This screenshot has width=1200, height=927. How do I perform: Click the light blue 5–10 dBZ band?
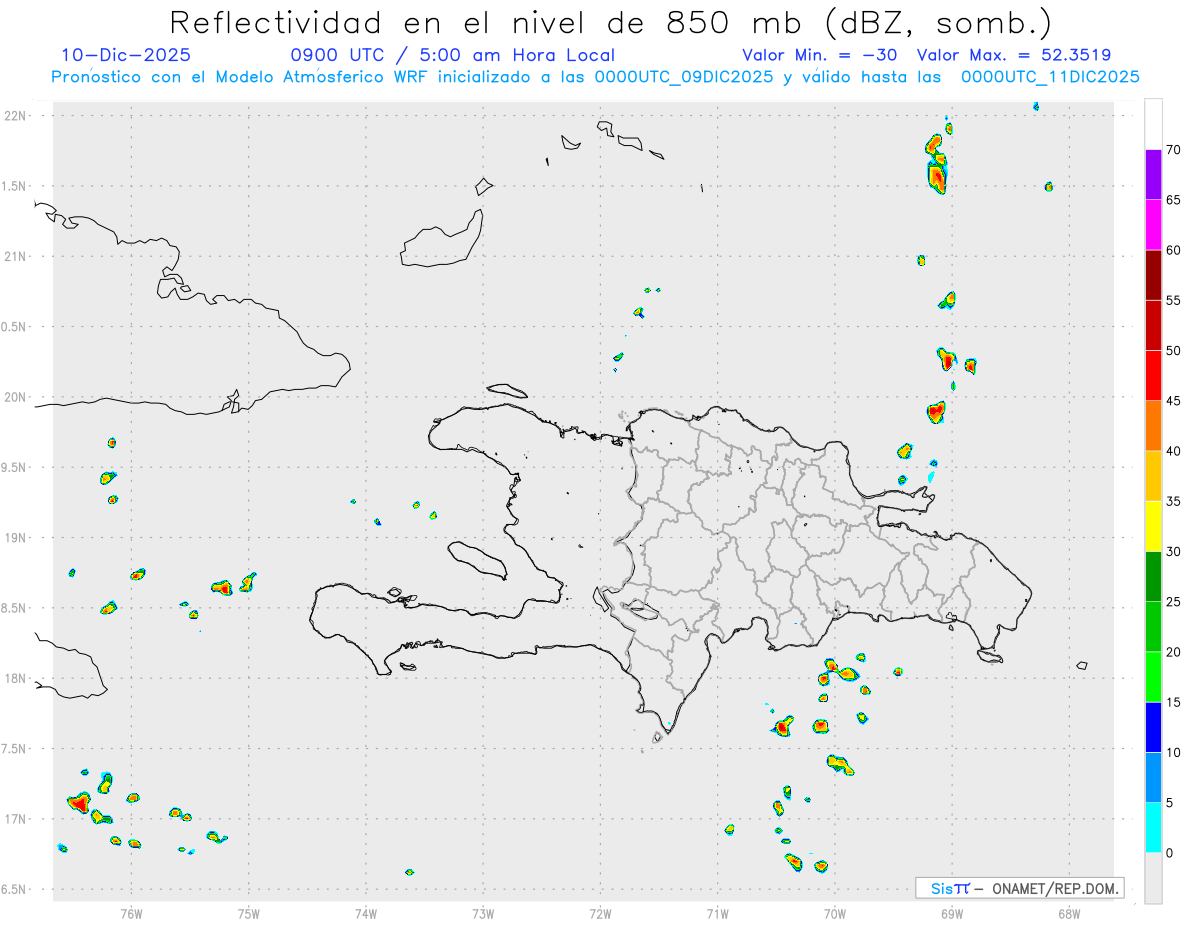pos(1153,778)
